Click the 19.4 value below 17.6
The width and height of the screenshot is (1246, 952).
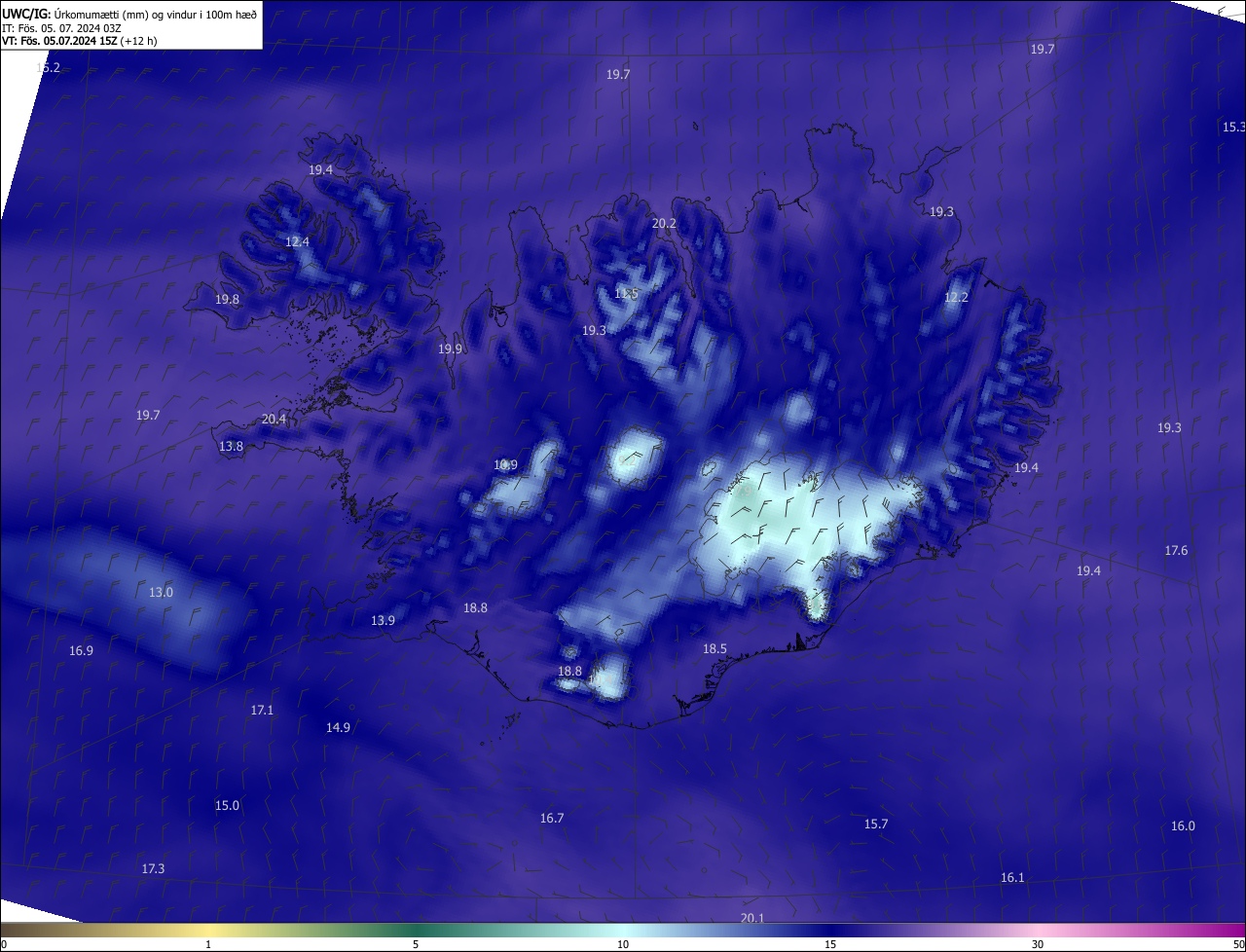1088,571
